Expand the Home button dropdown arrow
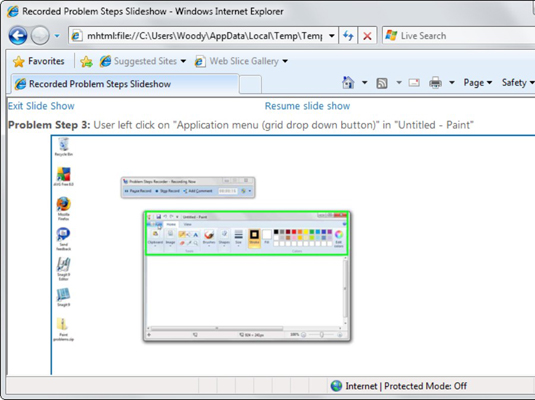 (364, 83)
